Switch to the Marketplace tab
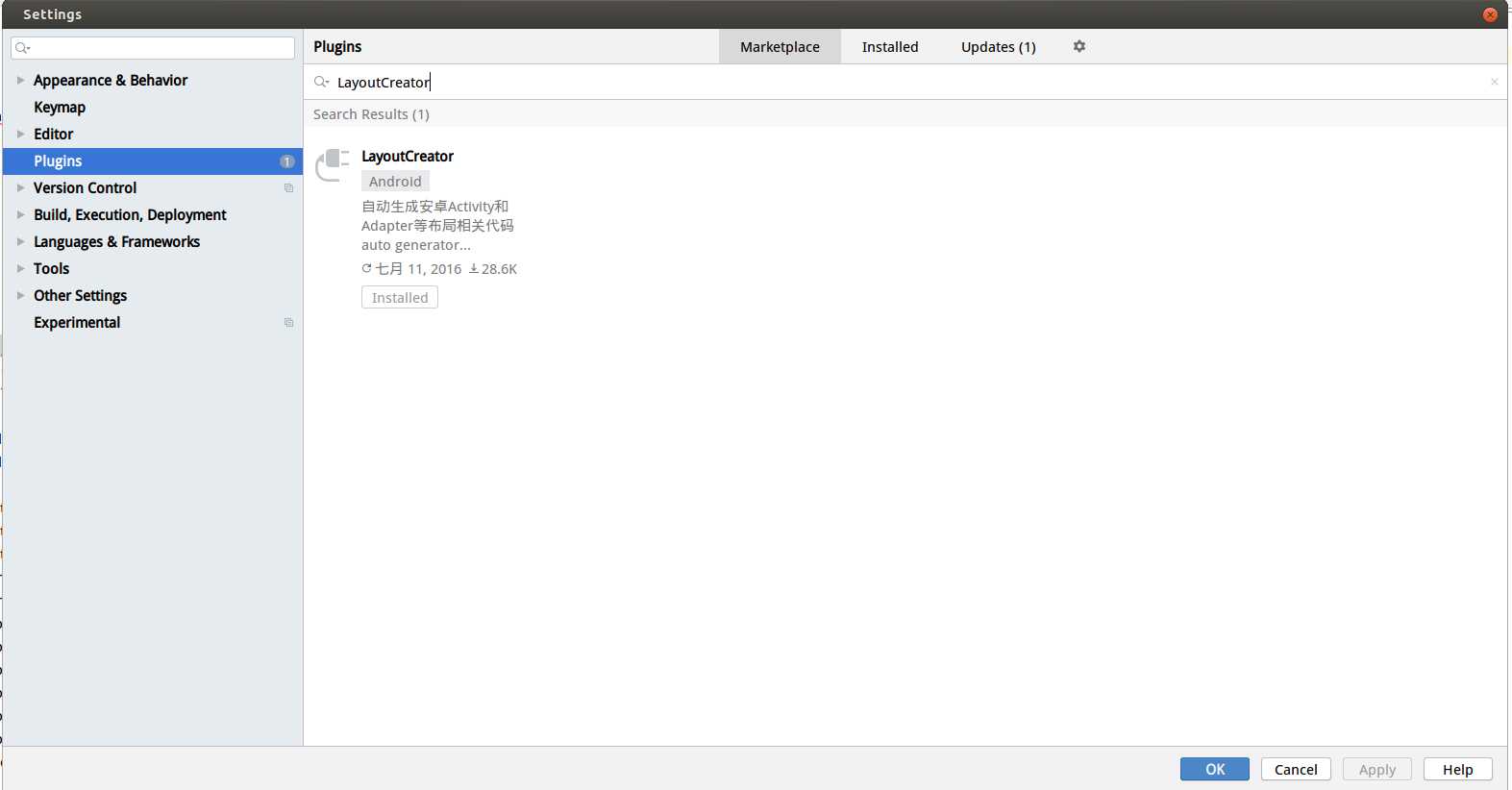Screen dimensions: 1512x790 (x=780, y=46)
